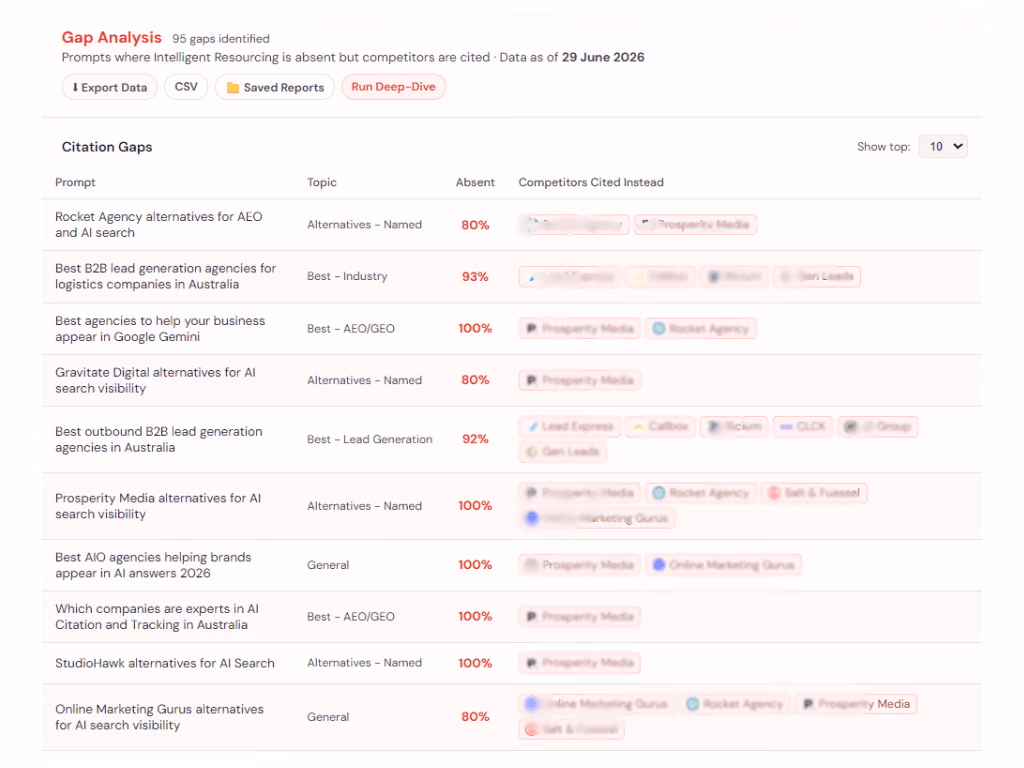Click Callbox chip in outbound B2B row
This screenshot has width=1024, height=768.
[660, 426]
